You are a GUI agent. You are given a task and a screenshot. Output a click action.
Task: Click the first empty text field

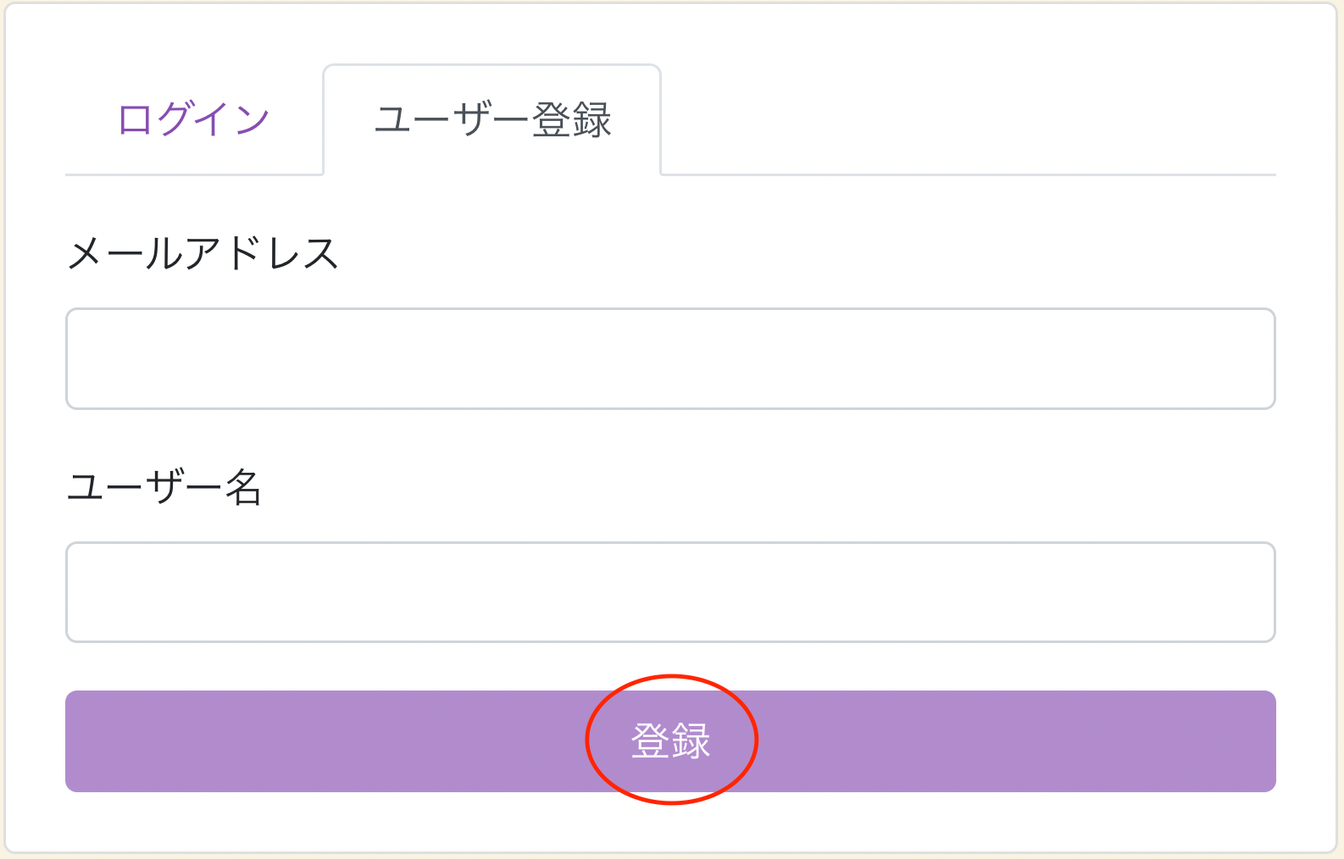coord(670,358)
